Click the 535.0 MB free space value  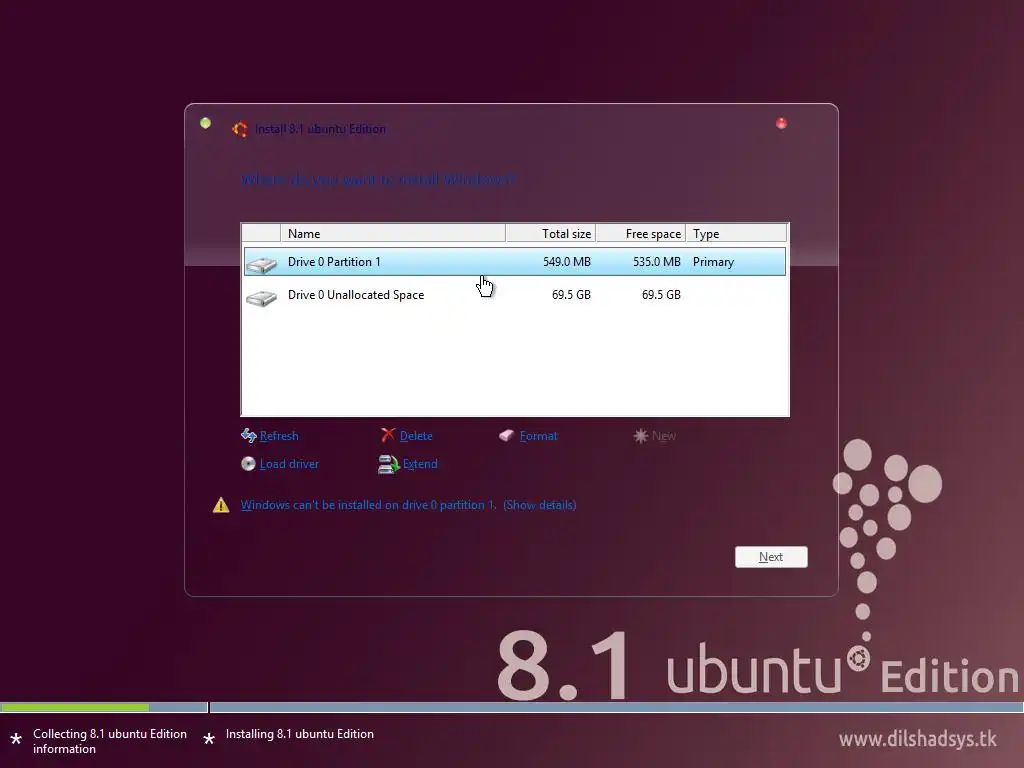657,262
